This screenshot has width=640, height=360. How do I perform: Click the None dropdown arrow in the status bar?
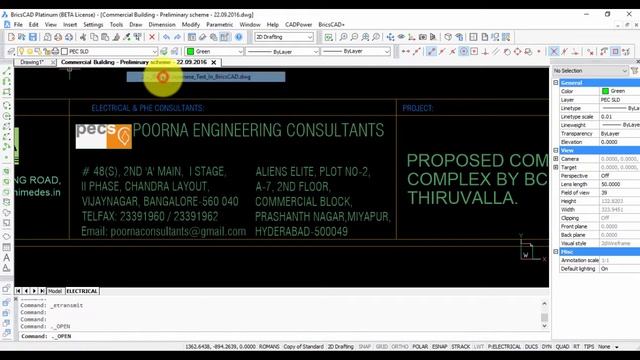[617, 347]
